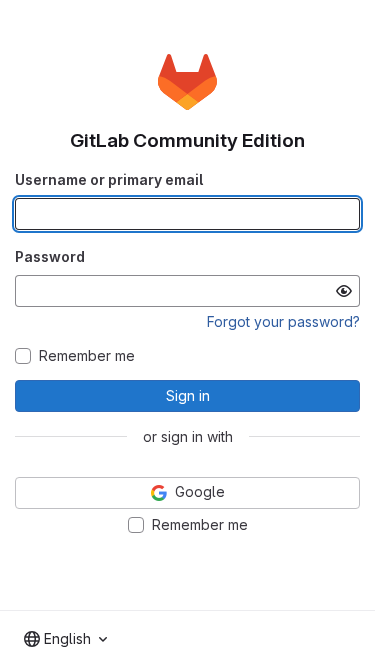Click the globe icon beside English
This screenshot has height=667, width=375.
pyautogui.click(x=32, y=639)
